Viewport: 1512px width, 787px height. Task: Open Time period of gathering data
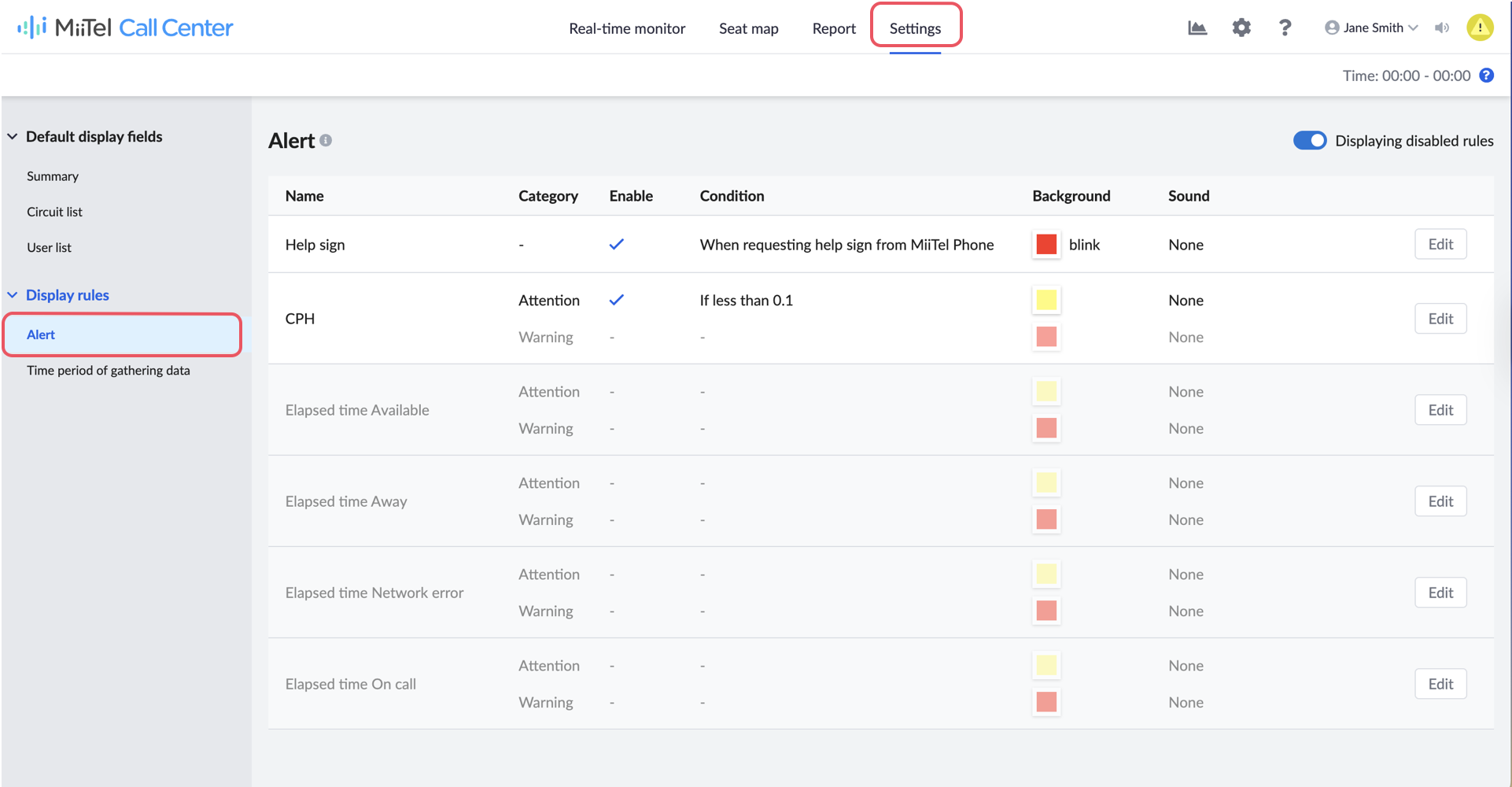tap(109, 371)
